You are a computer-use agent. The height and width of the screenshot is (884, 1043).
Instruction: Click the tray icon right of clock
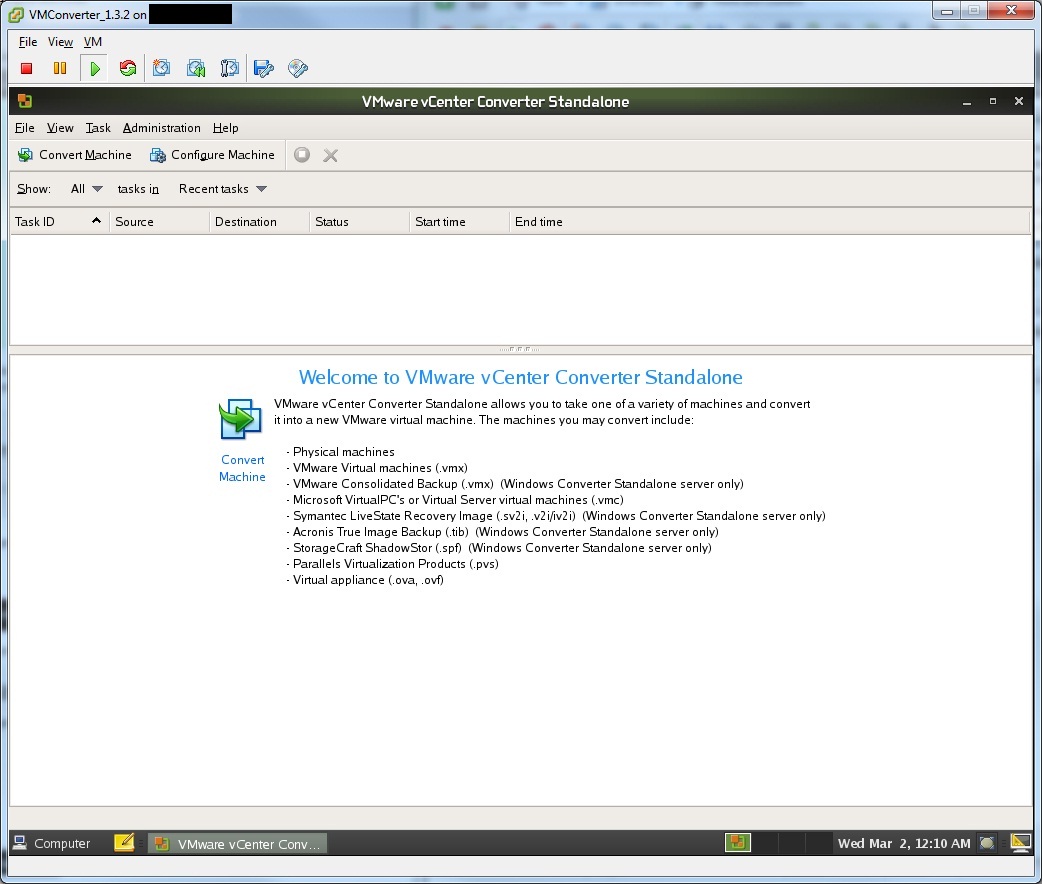point(987,843)
